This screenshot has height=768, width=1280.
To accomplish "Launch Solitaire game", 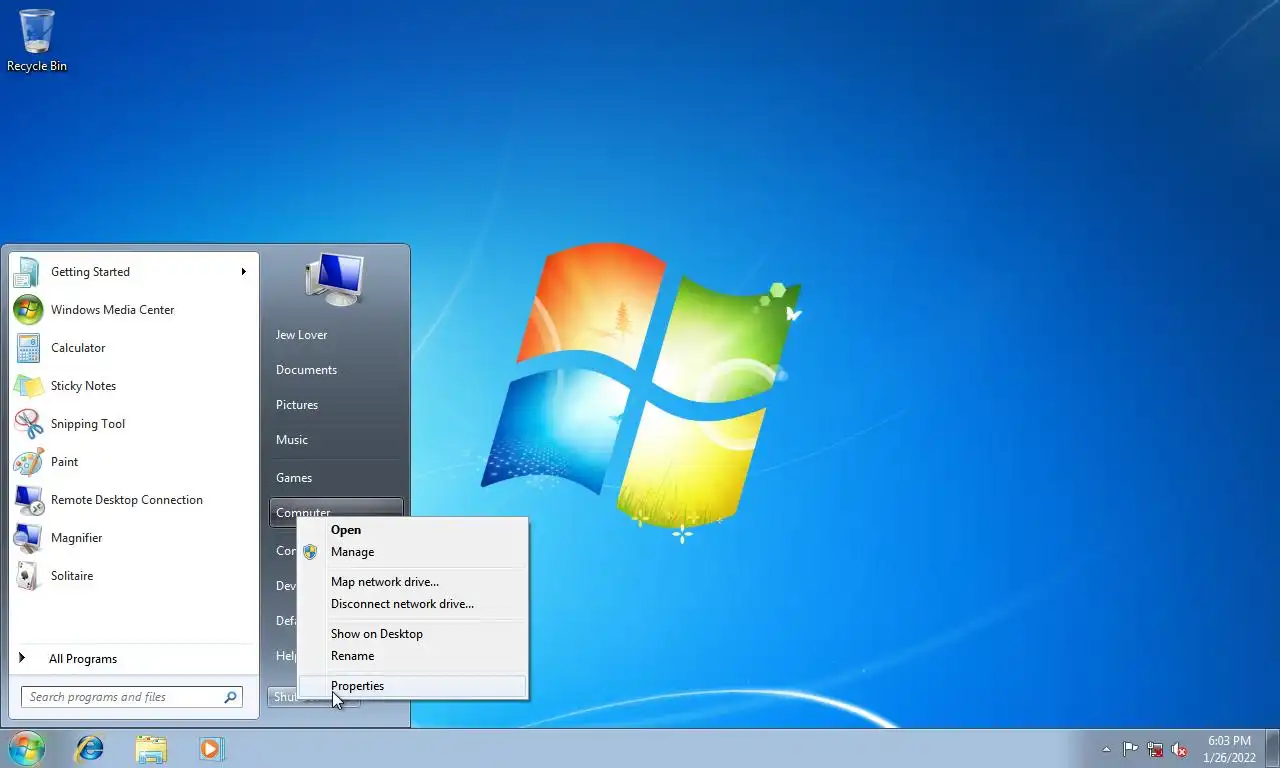I will click(x=134, y=576).
